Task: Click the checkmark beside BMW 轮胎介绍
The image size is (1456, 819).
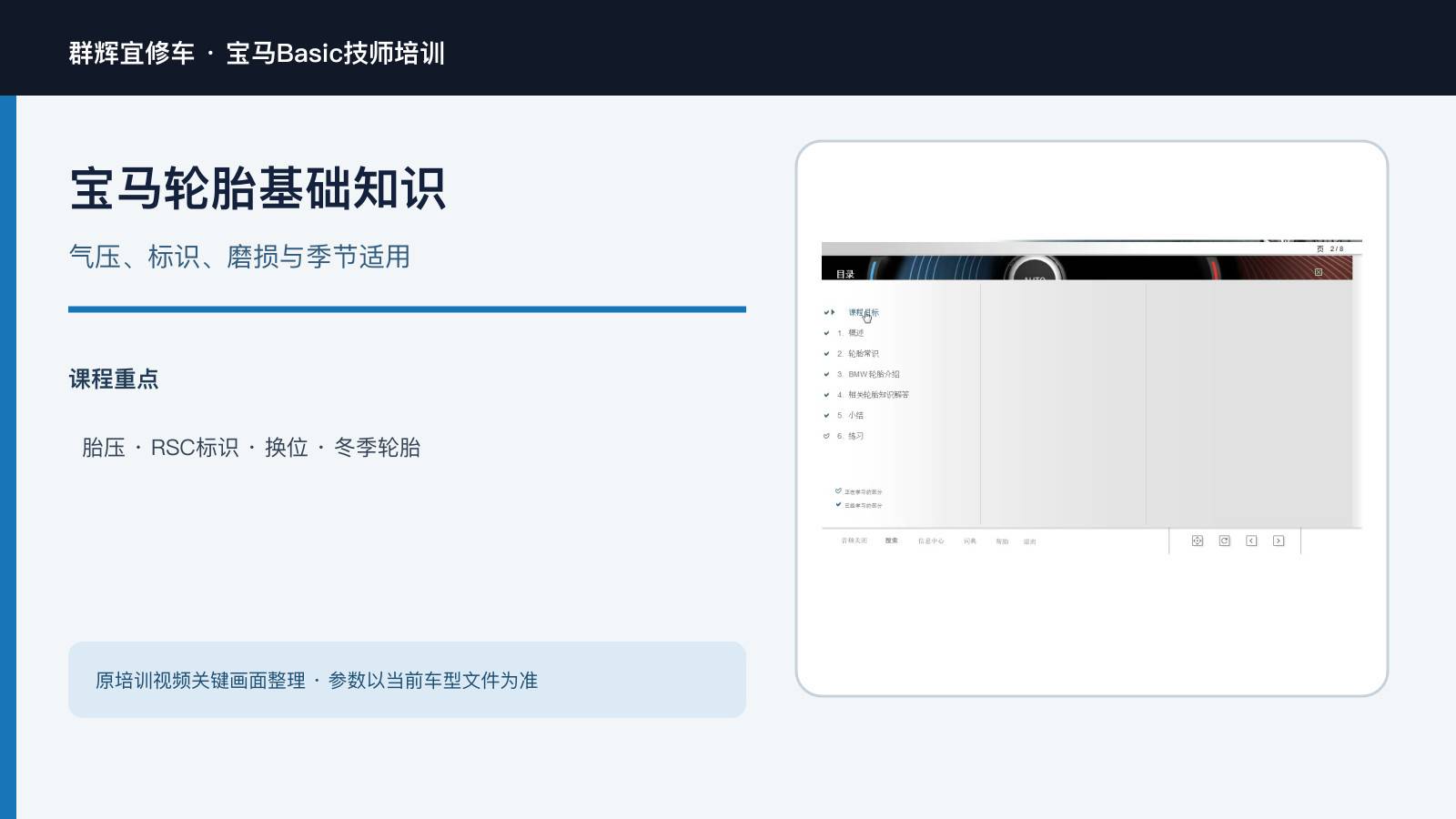Action: pyautogui.click(x=826, y=374)
